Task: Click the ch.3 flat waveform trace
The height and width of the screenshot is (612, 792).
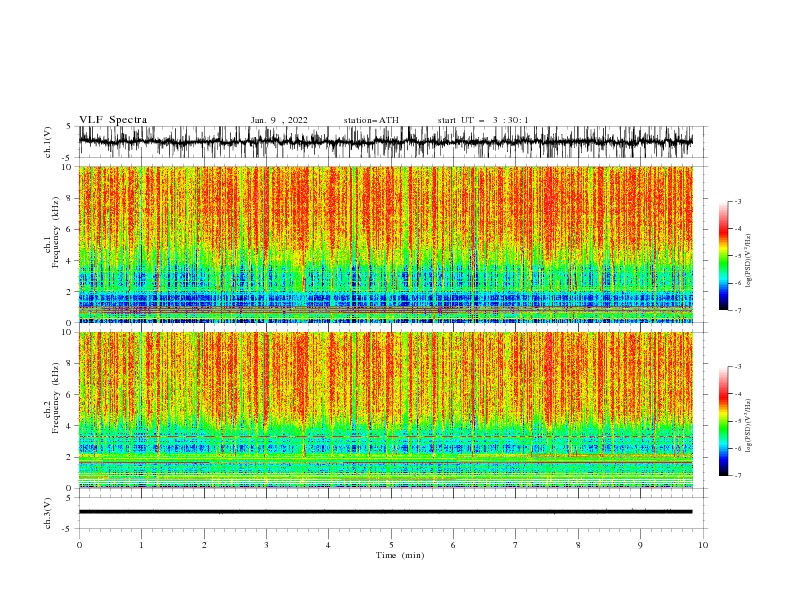Action: pos(385,512)
